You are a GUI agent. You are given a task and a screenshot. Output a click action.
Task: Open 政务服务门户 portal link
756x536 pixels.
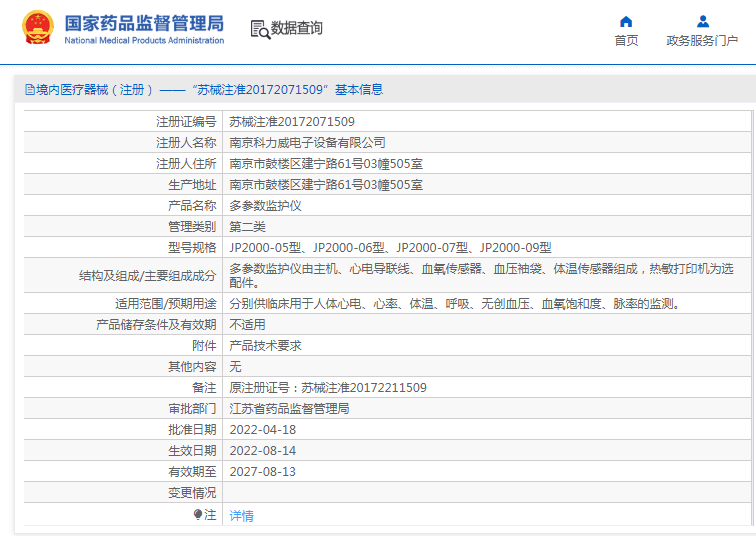point(702,40)
